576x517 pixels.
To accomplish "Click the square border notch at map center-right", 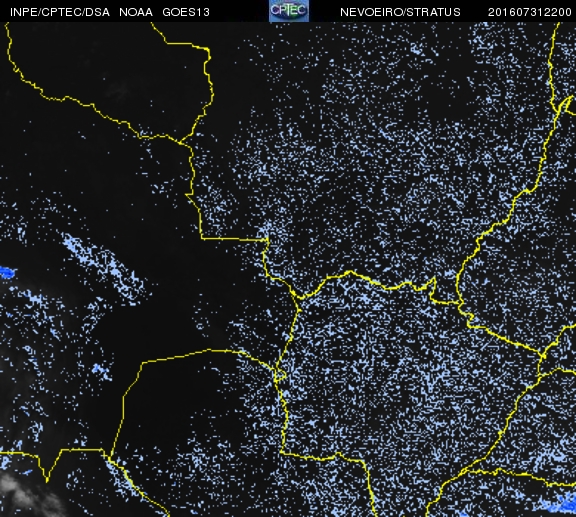I will pyautogui.click(x=433, y=289).
